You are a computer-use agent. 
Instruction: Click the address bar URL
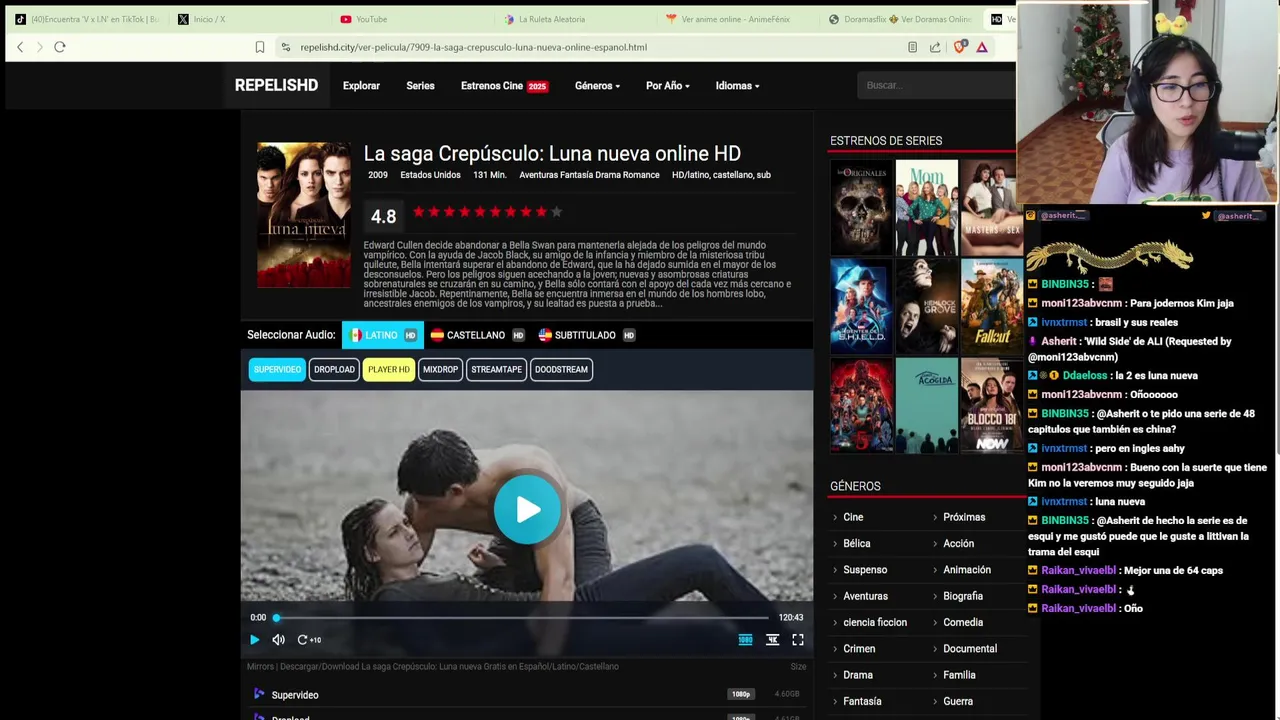coord(473,47)
